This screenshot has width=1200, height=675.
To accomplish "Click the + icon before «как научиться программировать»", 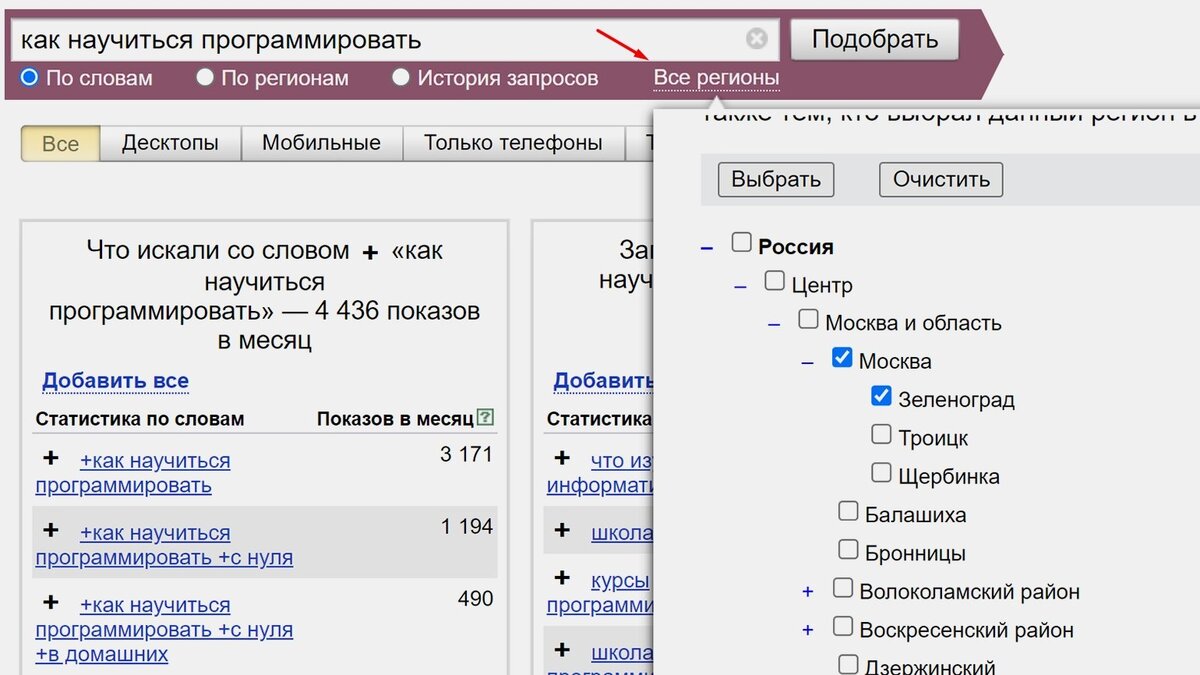I will pos(51,459).
